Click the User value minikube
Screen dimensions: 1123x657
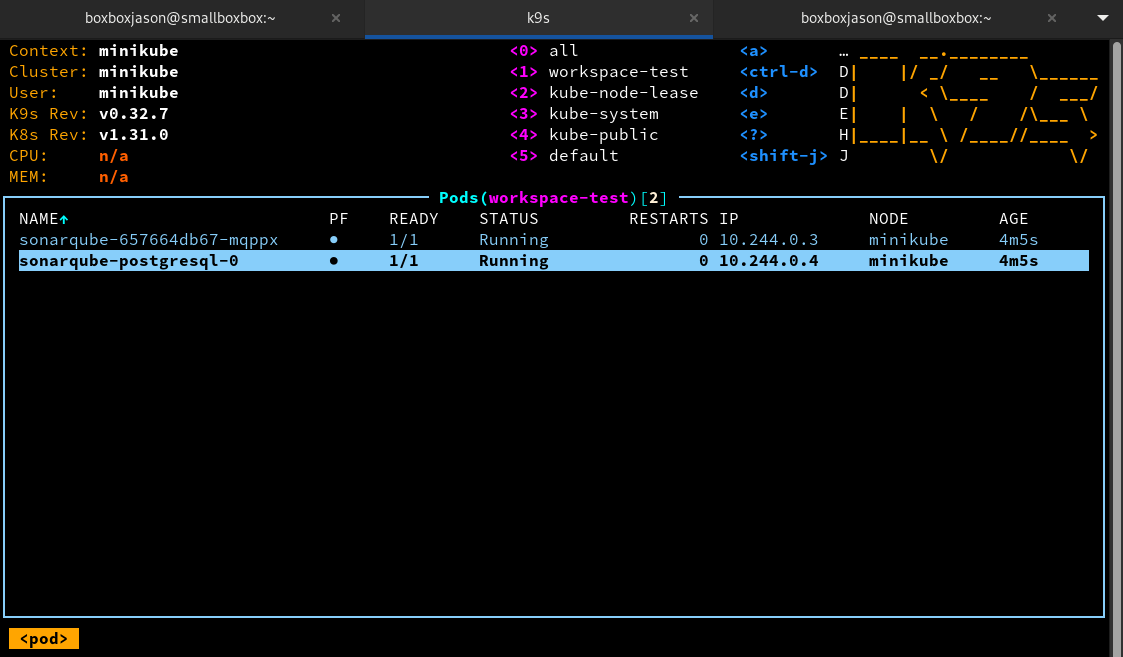pos(139,92)
